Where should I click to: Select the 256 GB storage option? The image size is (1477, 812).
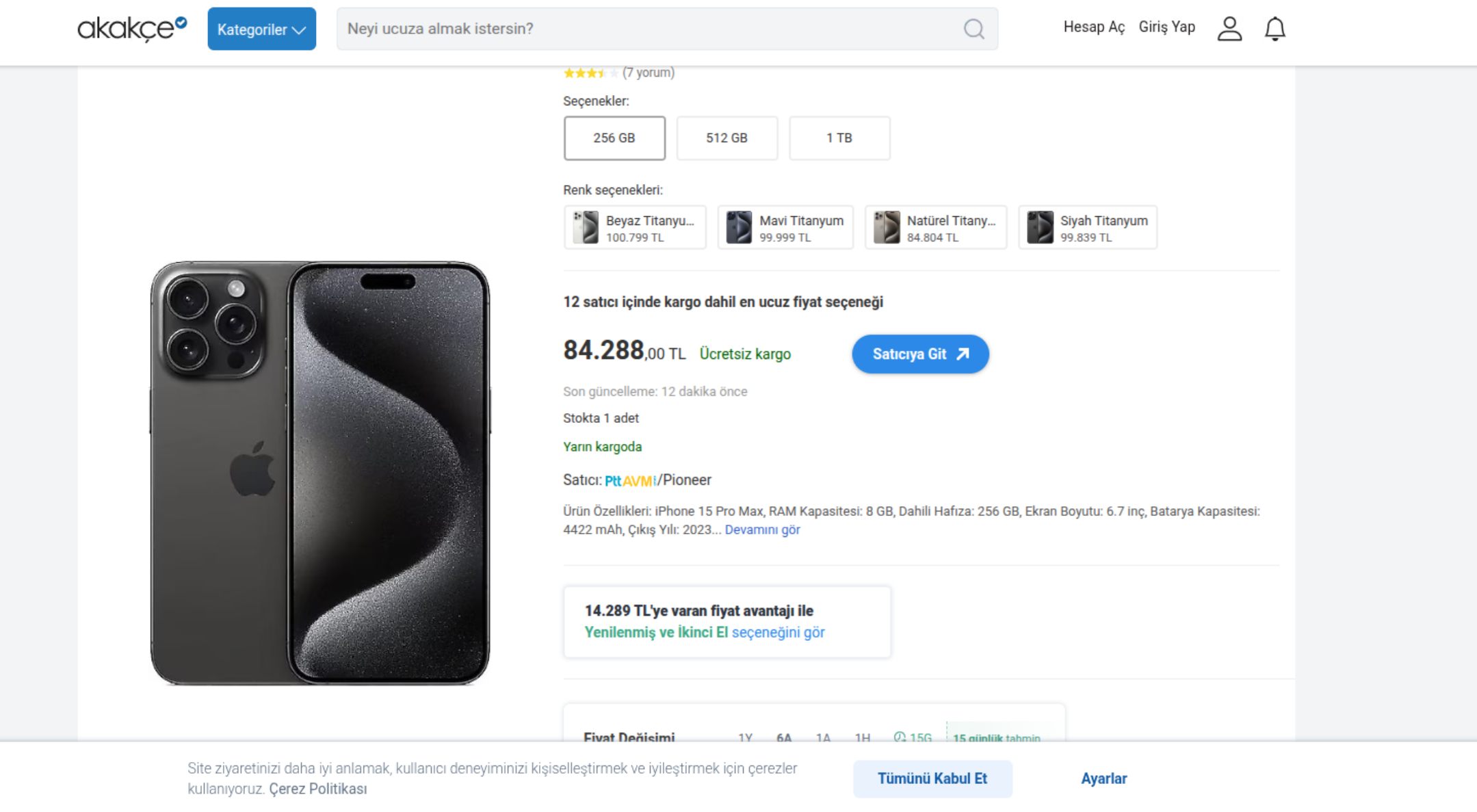pyautogui.click(x=614, y=138)
